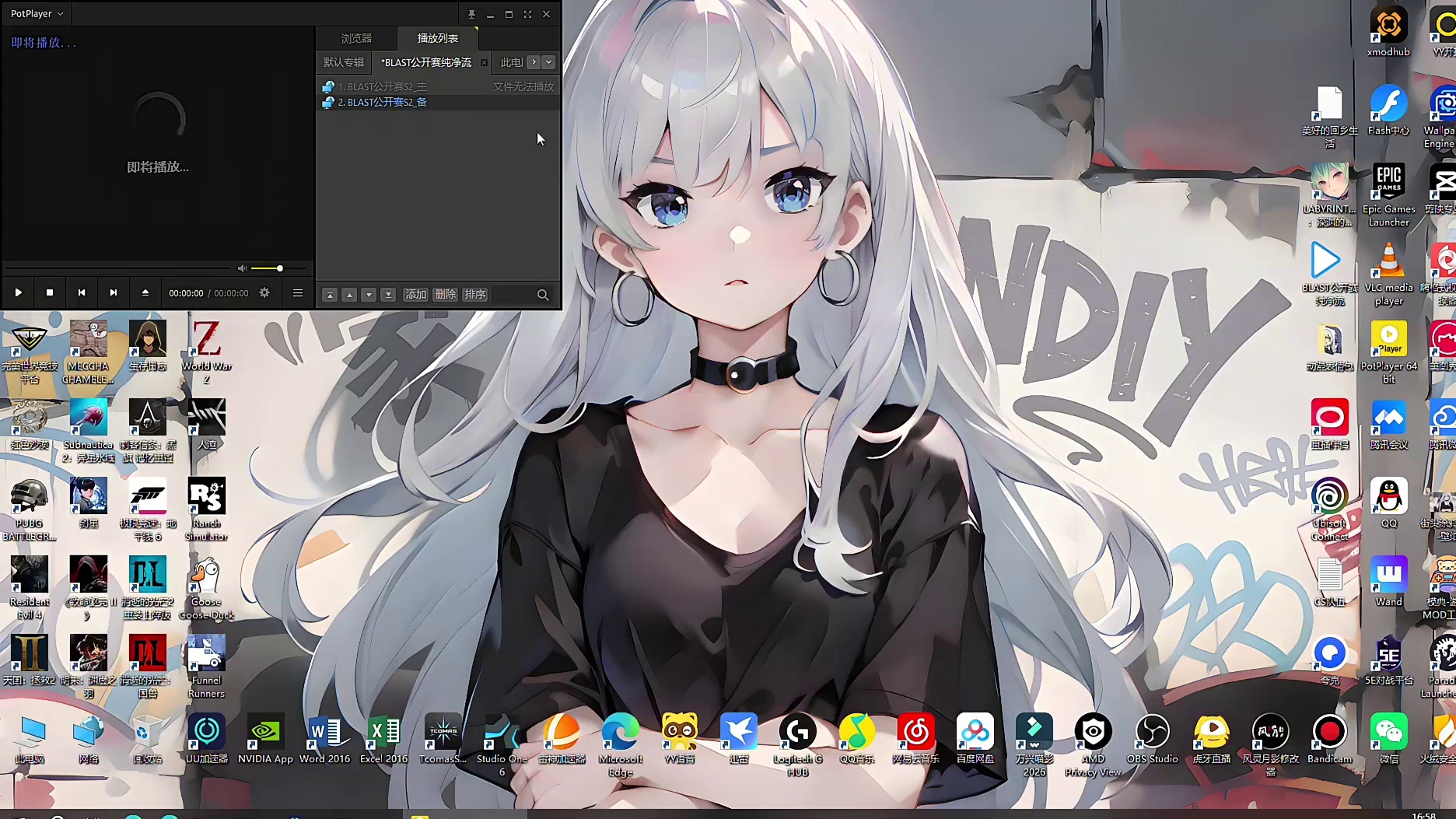Open VLC media player desktop icon
This screenshot has width=1456, height=819.
pyautogui.click(x=1388, y=274)
